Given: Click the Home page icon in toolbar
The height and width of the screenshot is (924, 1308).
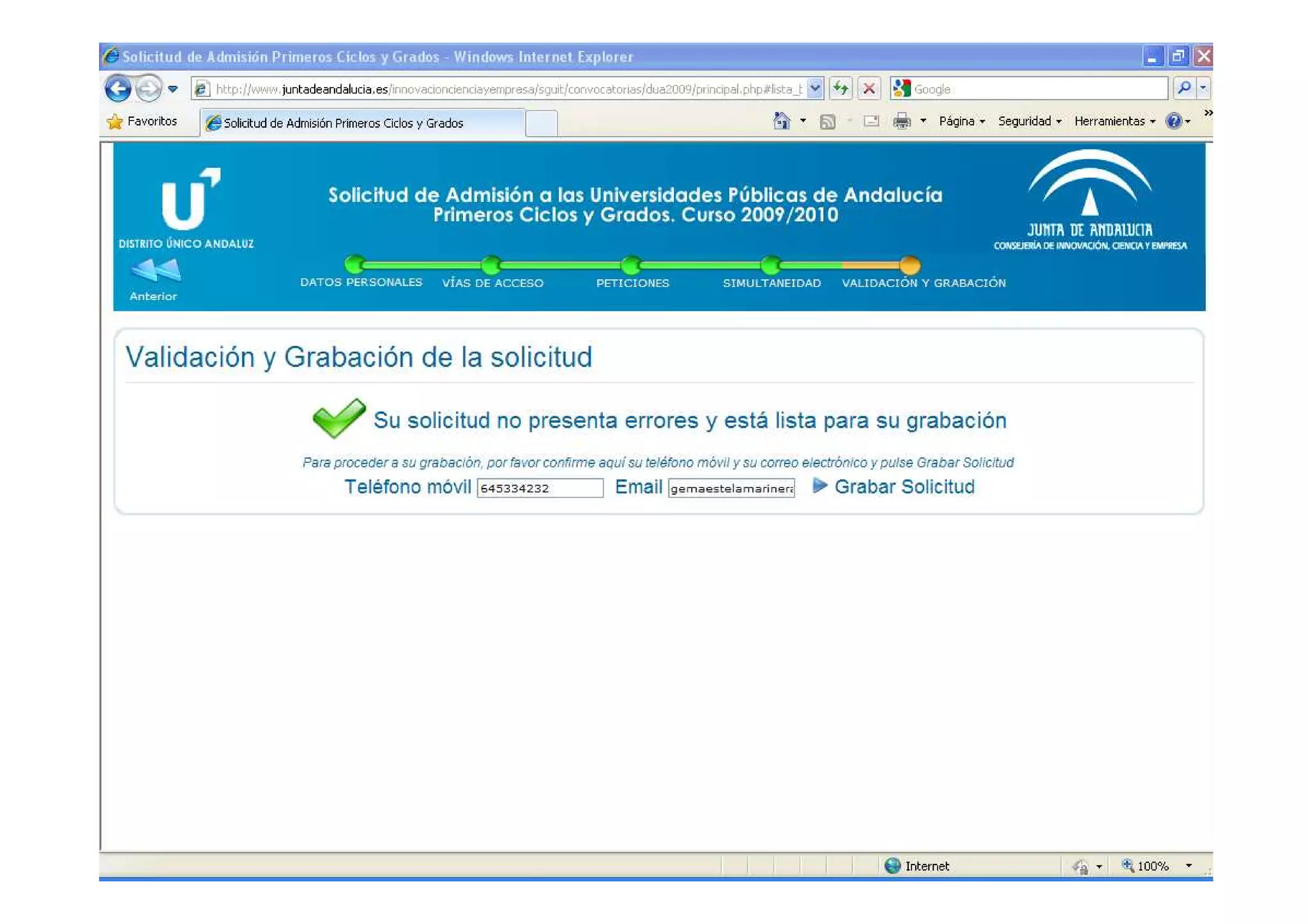Looking at the screenshot, I should (781, 121).
